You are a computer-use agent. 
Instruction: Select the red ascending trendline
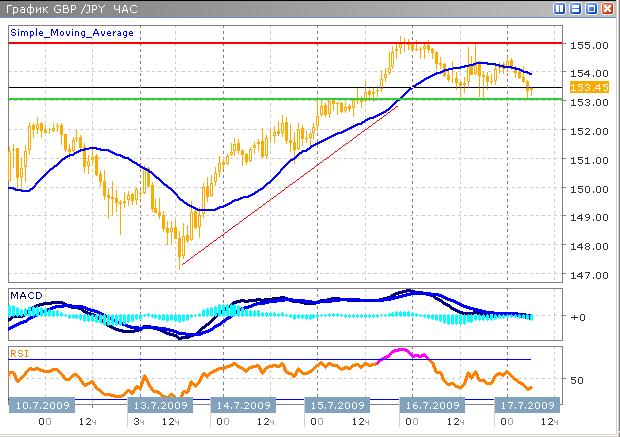(290, 186)
